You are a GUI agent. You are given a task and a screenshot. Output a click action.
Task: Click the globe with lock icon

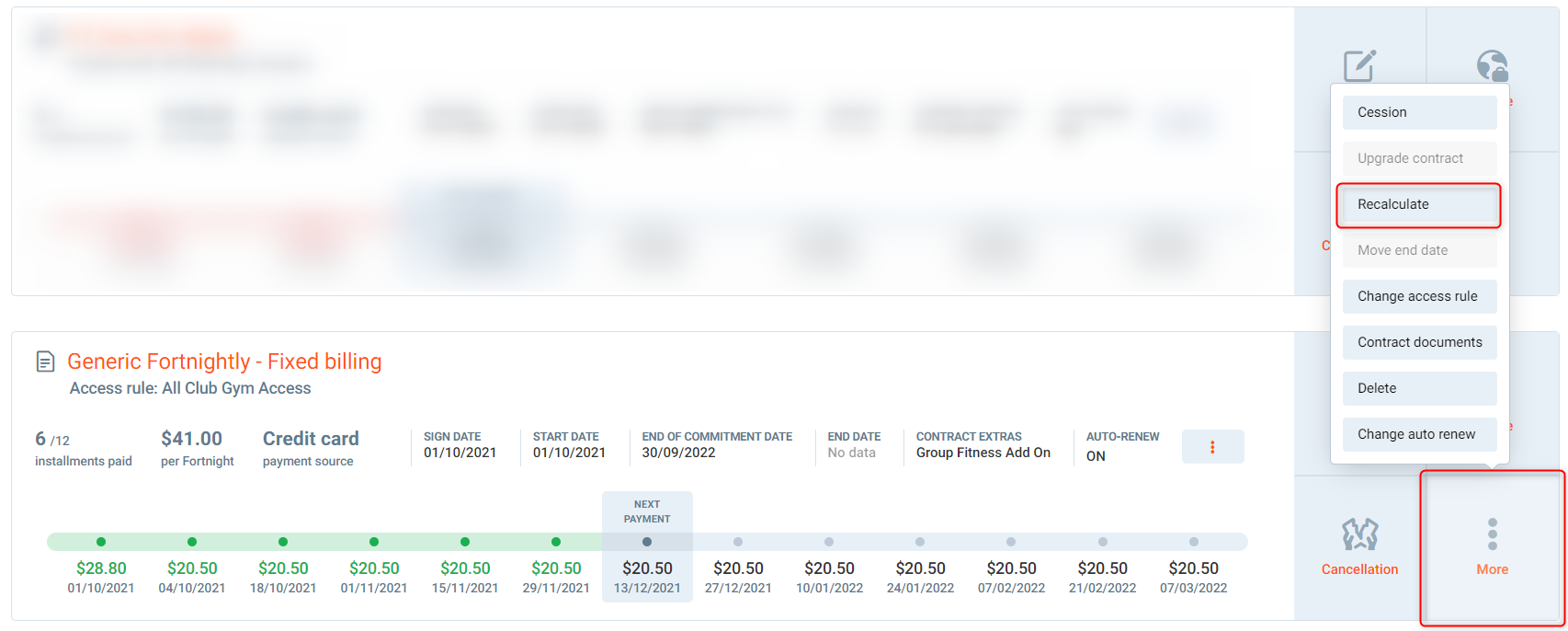pos(1492,66)
